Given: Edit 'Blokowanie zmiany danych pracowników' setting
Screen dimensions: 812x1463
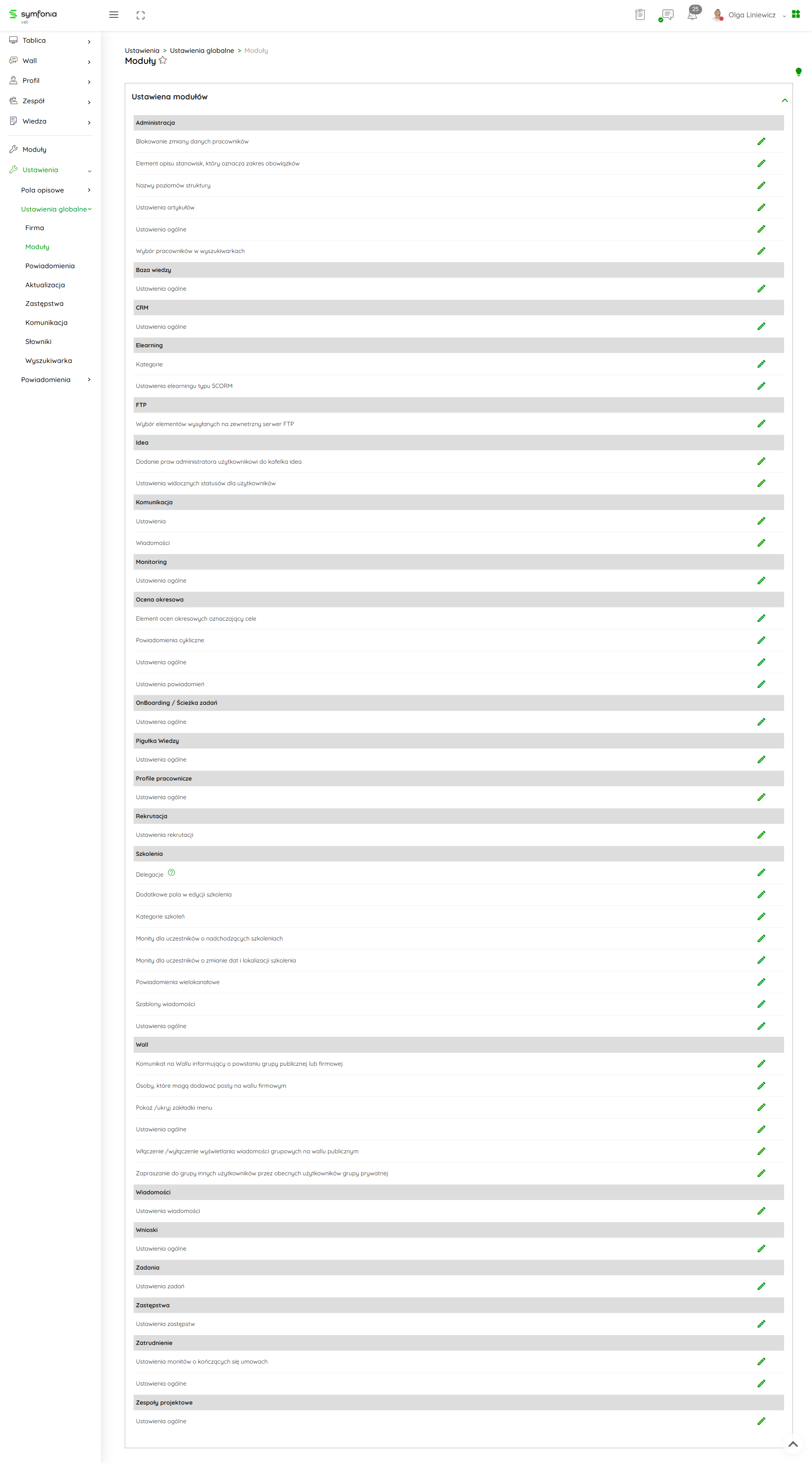Looking at the screenshot, I should [761, 141].
